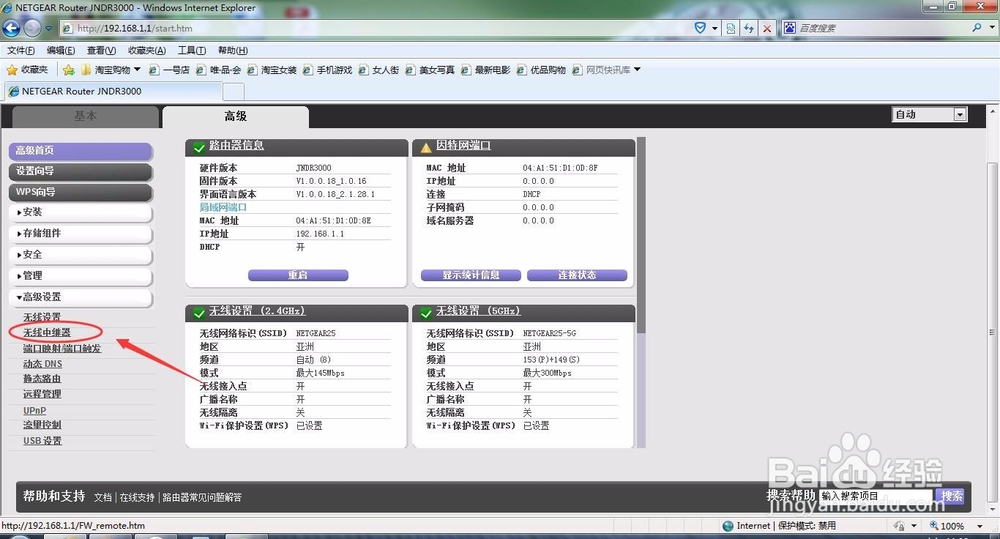This screenshot has width=1000, height=539.
Task: Open the 动态 DNS link
Action: click(43, 364)
